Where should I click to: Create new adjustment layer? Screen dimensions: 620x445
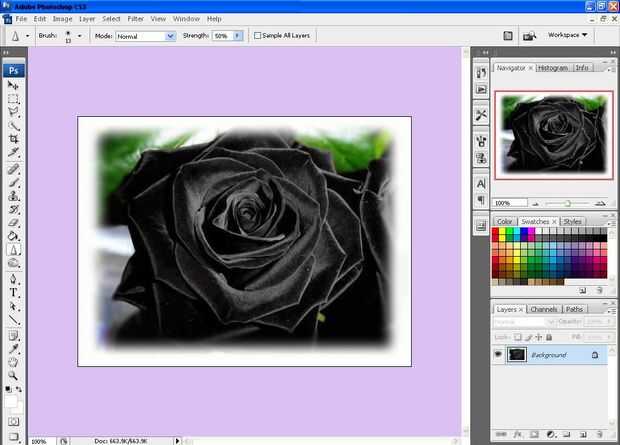coord(550,434)
